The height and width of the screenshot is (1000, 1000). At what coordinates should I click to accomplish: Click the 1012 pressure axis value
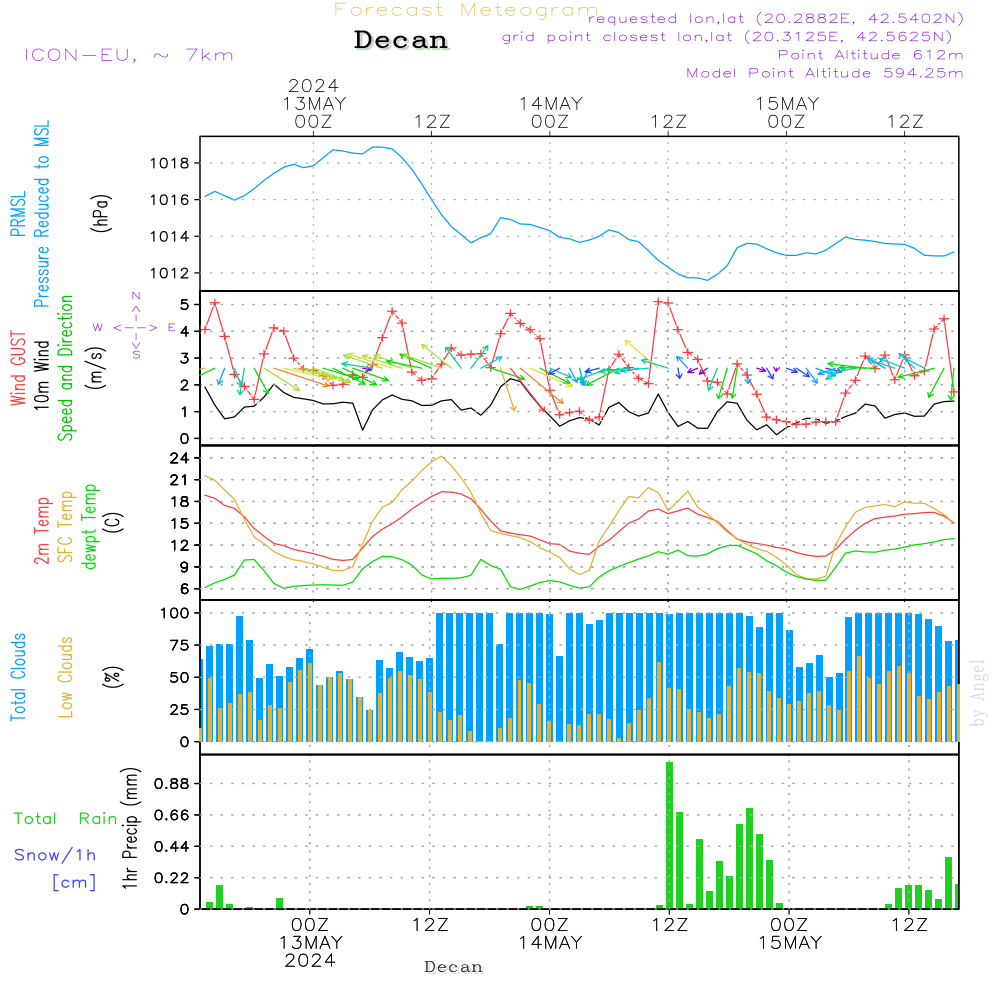click(170, 273)
